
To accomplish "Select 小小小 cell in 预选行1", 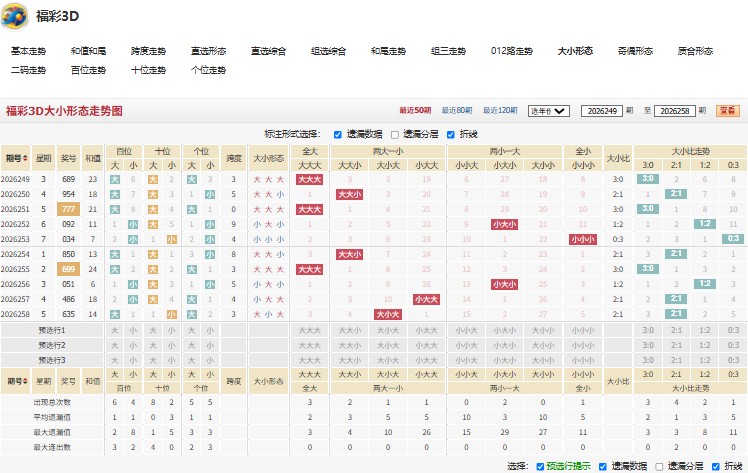I will click(583, 330).
